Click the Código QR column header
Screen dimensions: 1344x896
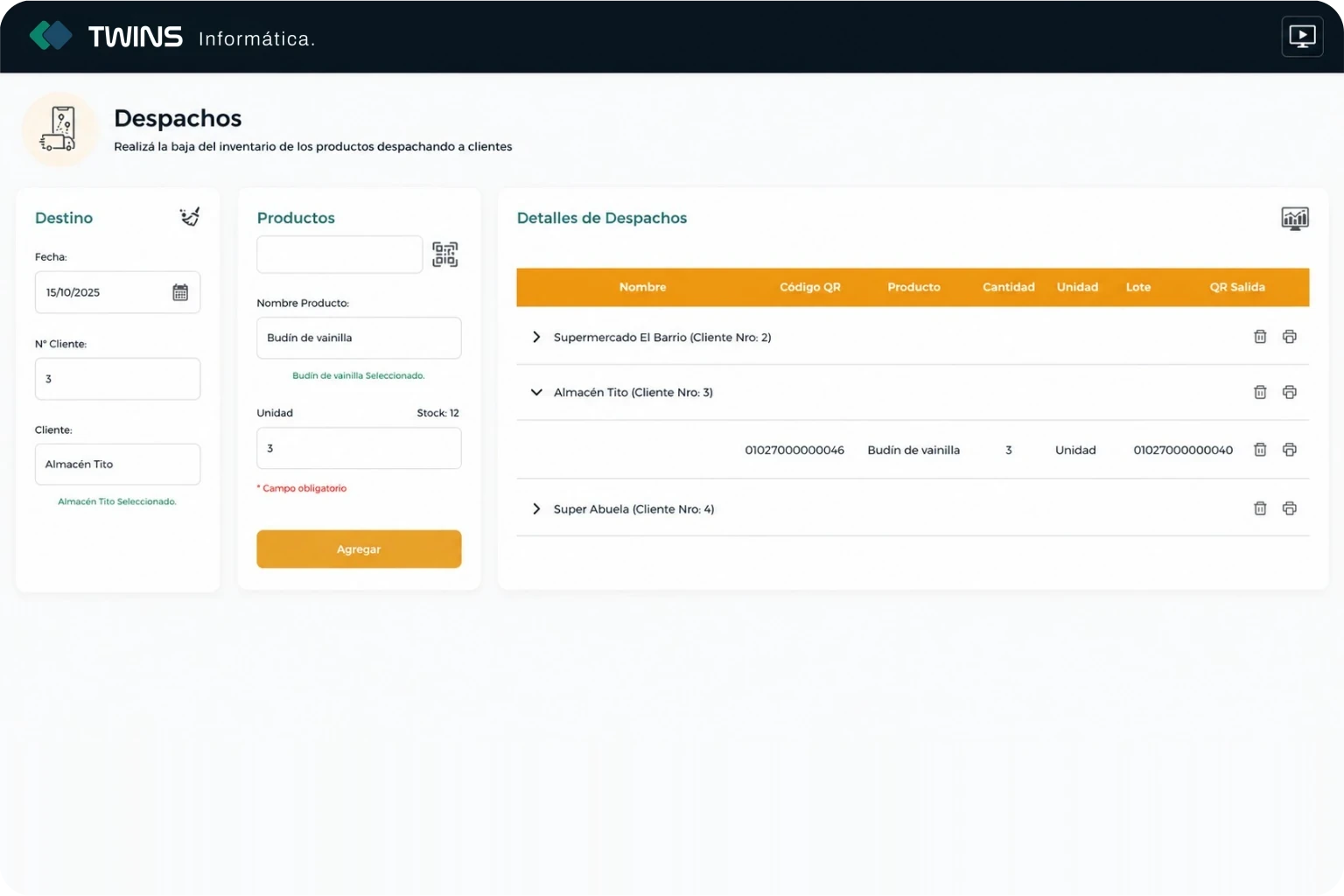810,287
